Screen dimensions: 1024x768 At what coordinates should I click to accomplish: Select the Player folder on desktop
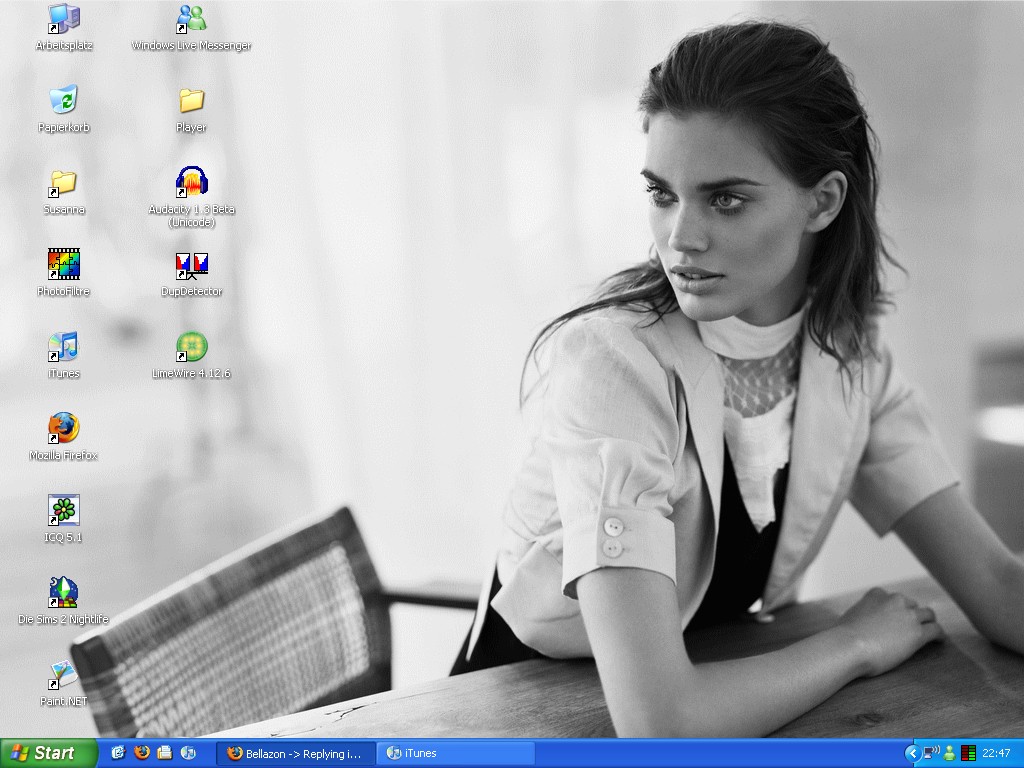coord(191,101)
